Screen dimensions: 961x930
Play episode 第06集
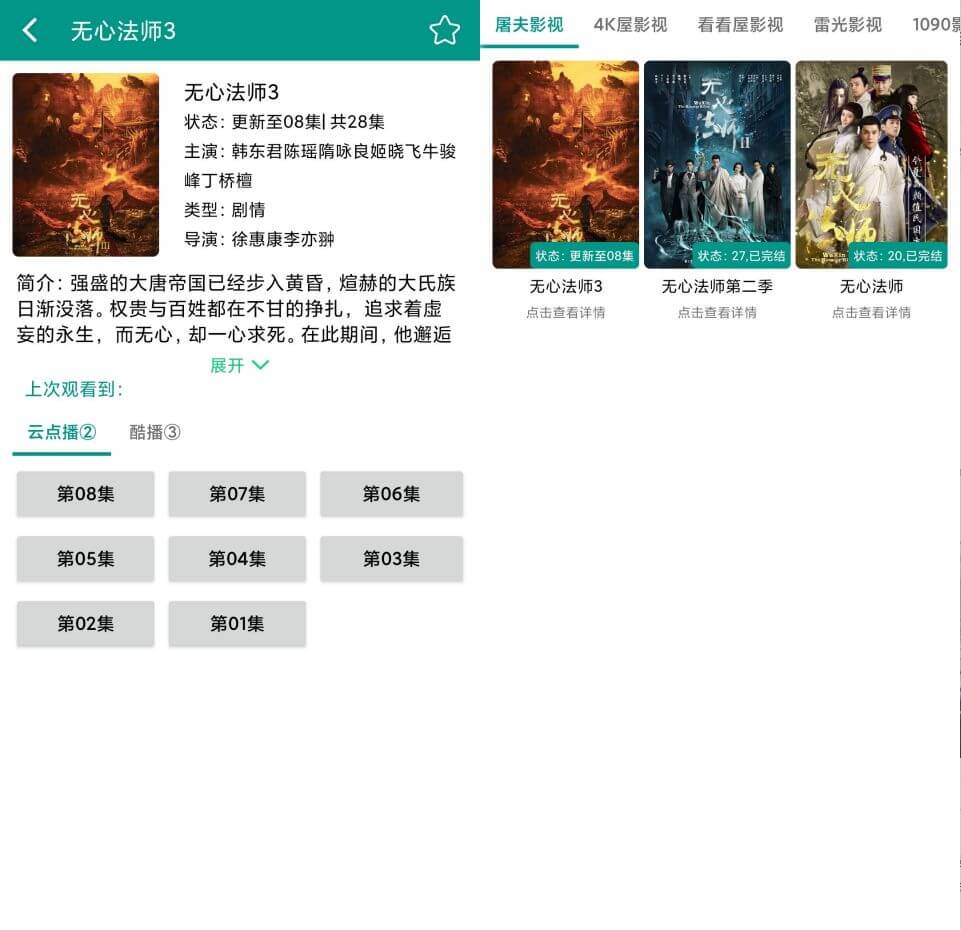[x=391, y=494]
